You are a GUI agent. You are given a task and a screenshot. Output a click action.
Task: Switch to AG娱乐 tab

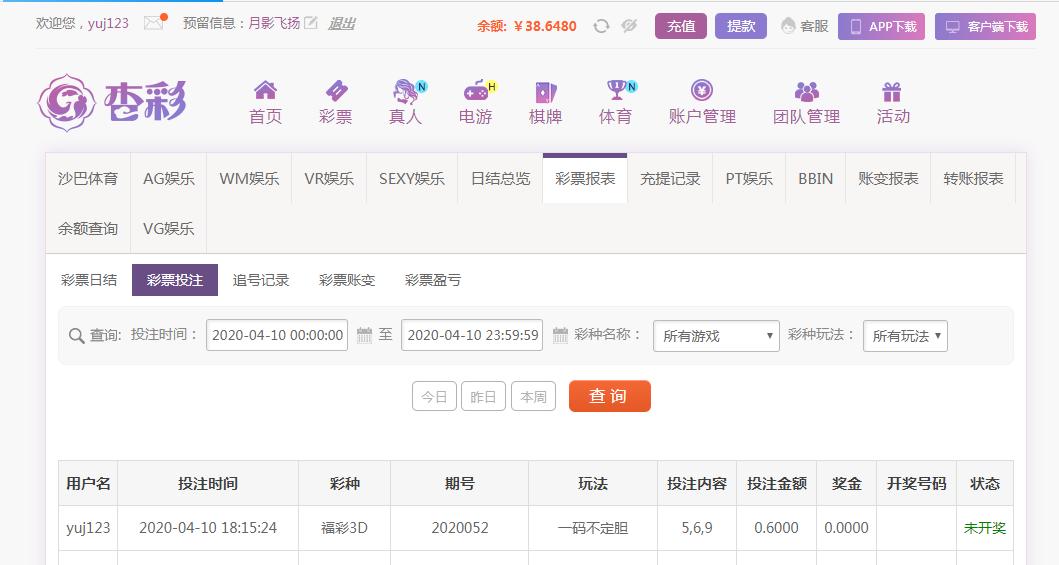[169, 179]
